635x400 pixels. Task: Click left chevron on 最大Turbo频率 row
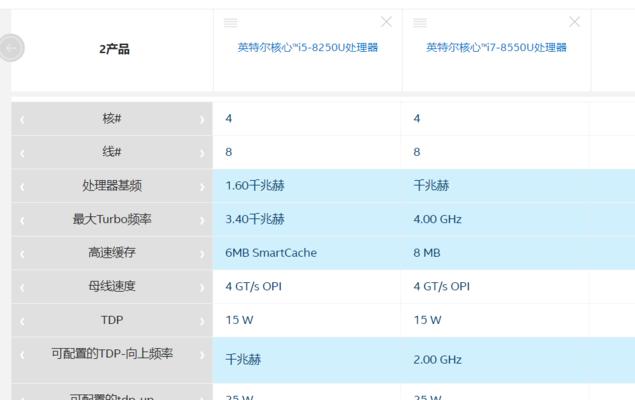tap(22, 220)
